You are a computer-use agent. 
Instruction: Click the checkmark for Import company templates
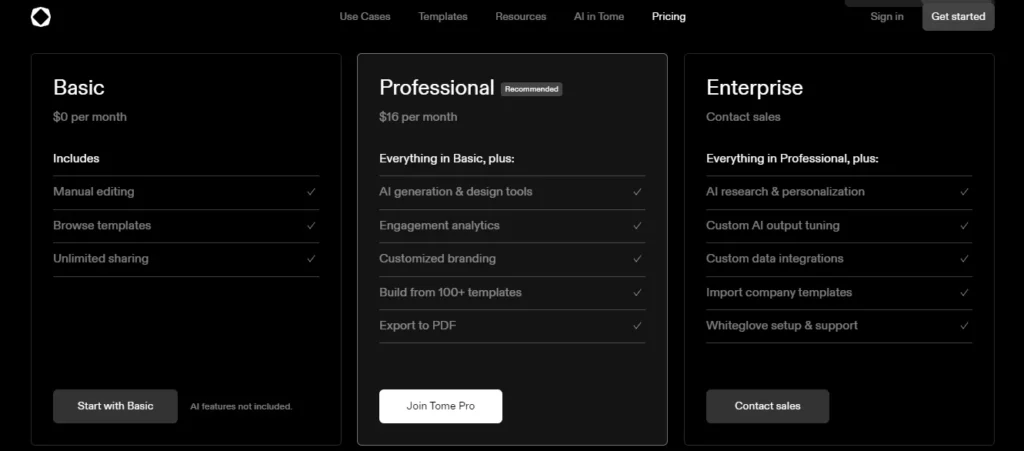964,292
